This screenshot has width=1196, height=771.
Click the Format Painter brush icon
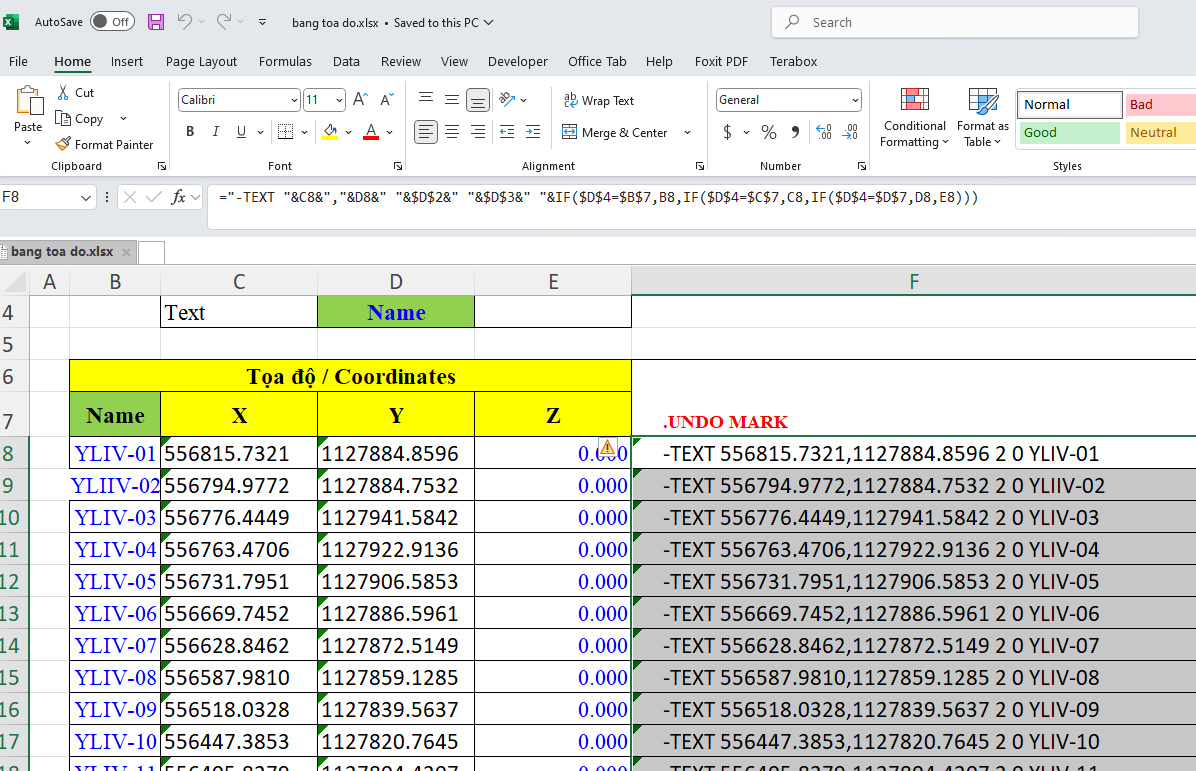click(x=63, y=144)
